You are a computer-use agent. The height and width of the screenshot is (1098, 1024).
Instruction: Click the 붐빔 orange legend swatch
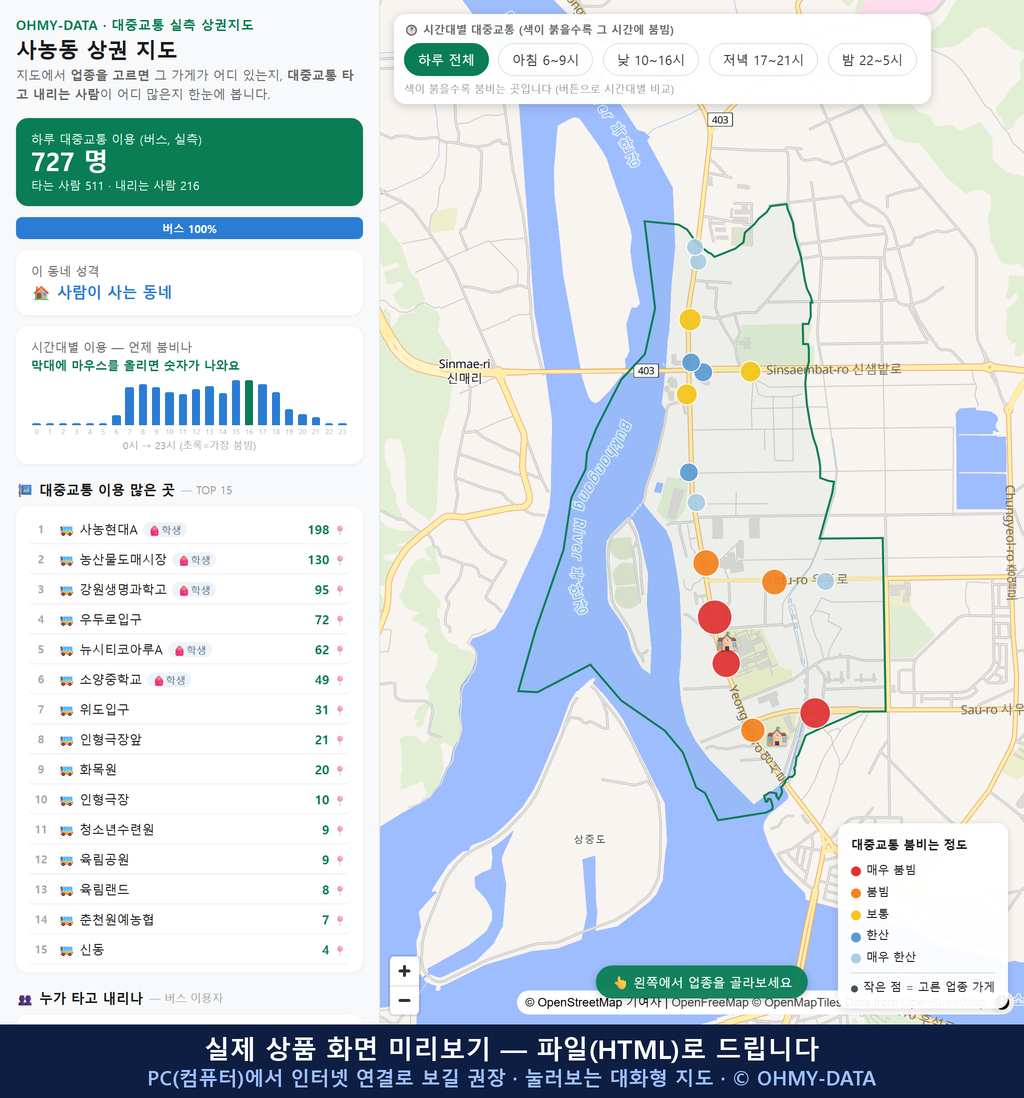(855, 893)
